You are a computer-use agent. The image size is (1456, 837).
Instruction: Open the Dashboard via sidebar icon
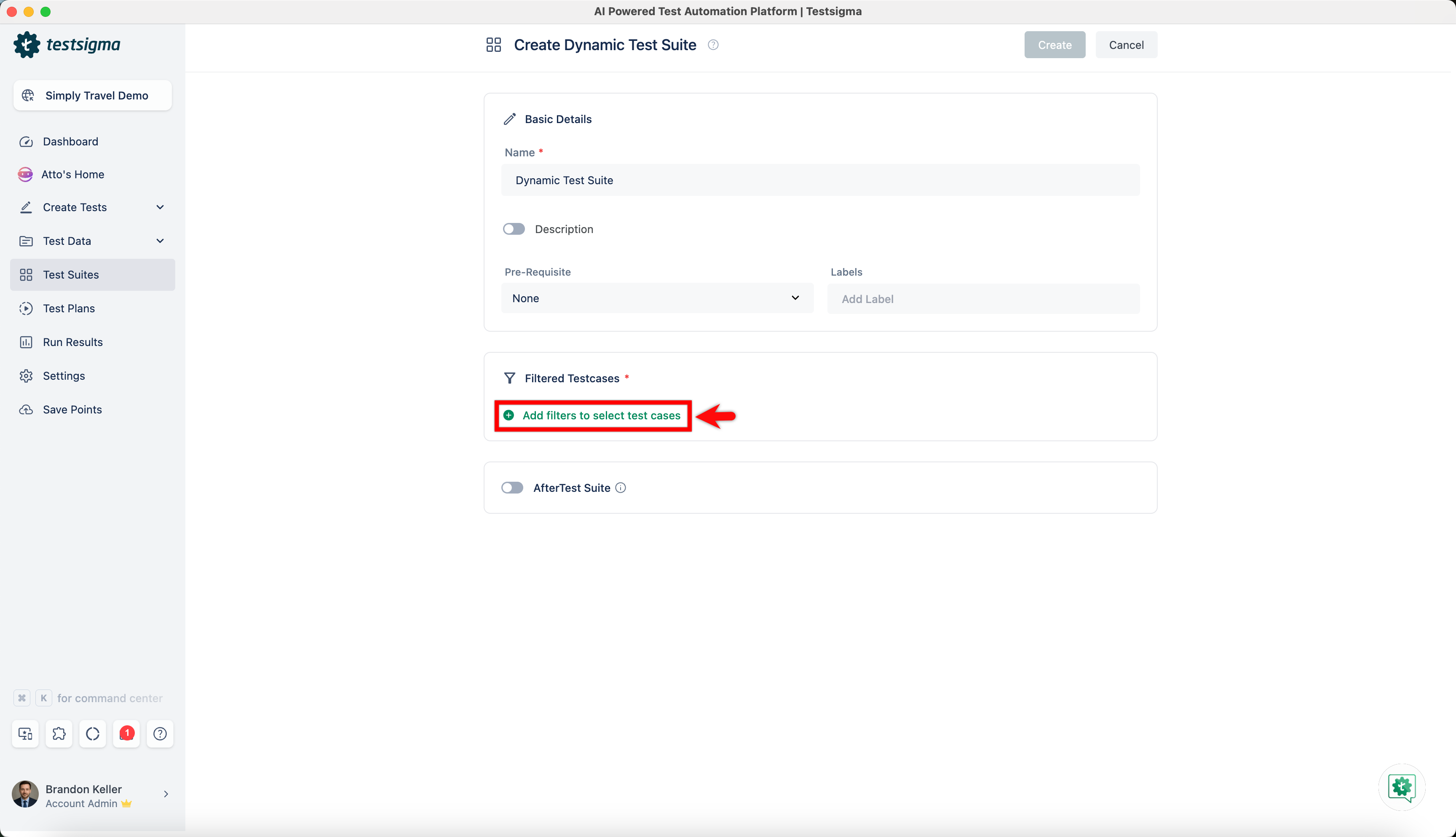coord(26,142)
